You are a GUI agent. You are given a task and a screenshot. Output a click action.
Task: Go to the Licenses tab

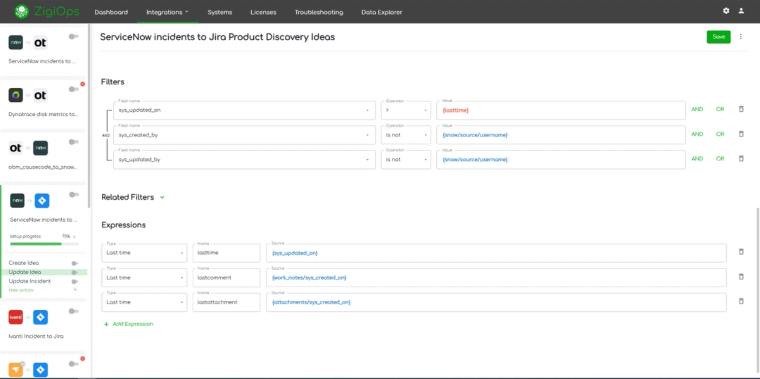tap(263, 12)
